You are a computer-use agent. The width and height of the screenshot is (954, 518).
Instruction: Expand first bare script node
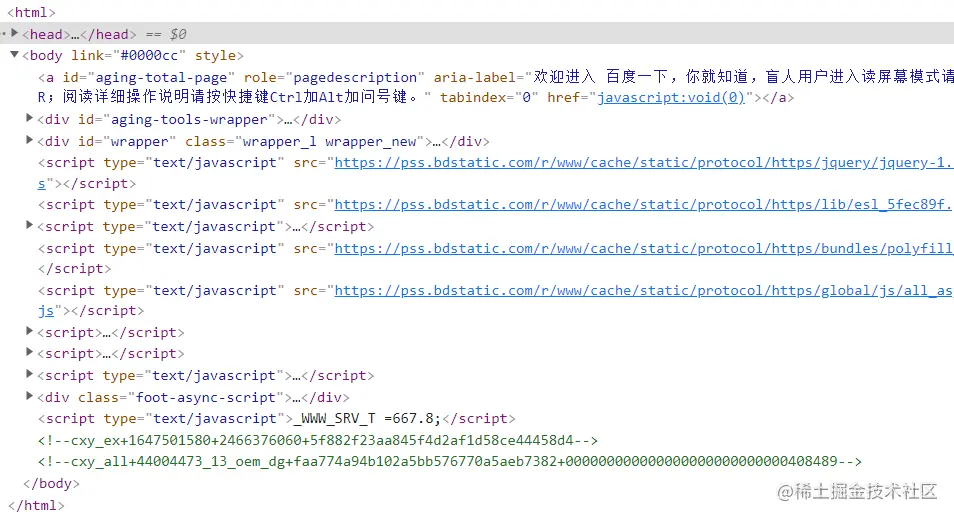[29, 331]
